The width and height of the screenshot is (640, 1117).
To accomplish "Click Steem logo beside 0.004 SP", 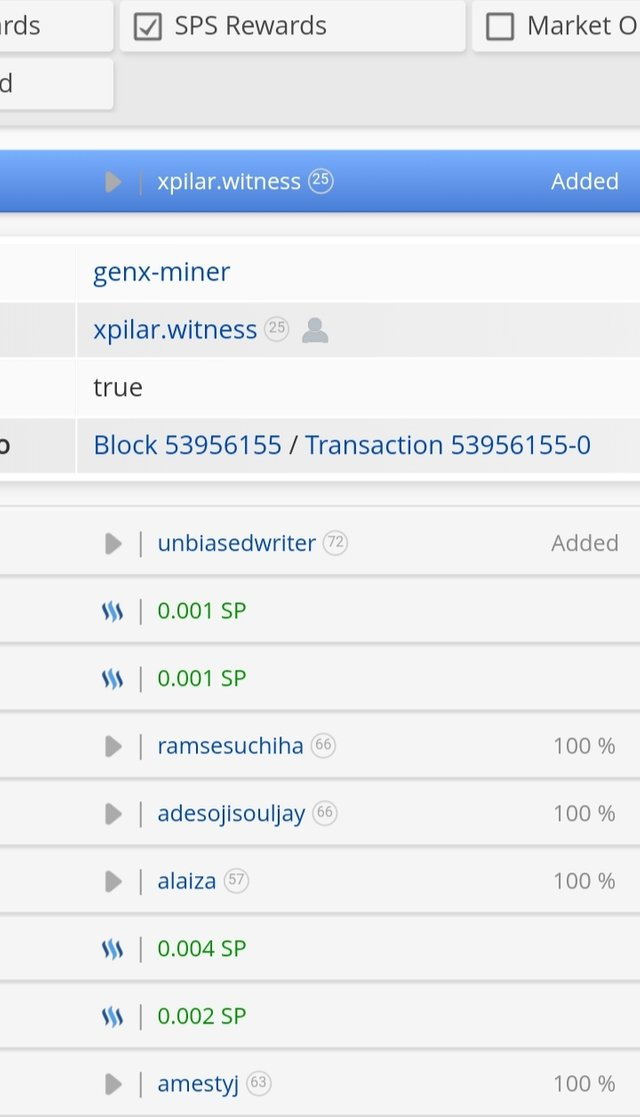I will click(112, 949).
